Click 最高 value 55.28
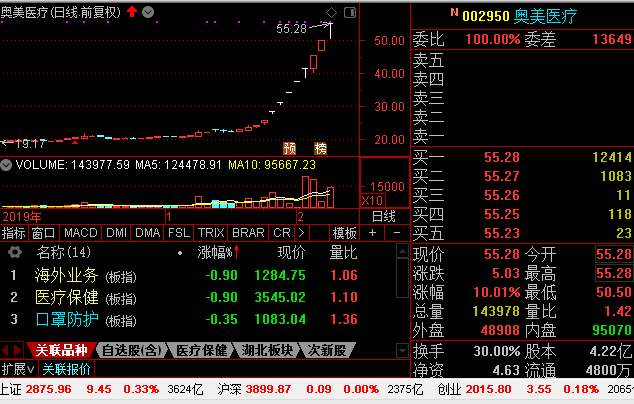The image size is (634, 404). tap(613, 273)
